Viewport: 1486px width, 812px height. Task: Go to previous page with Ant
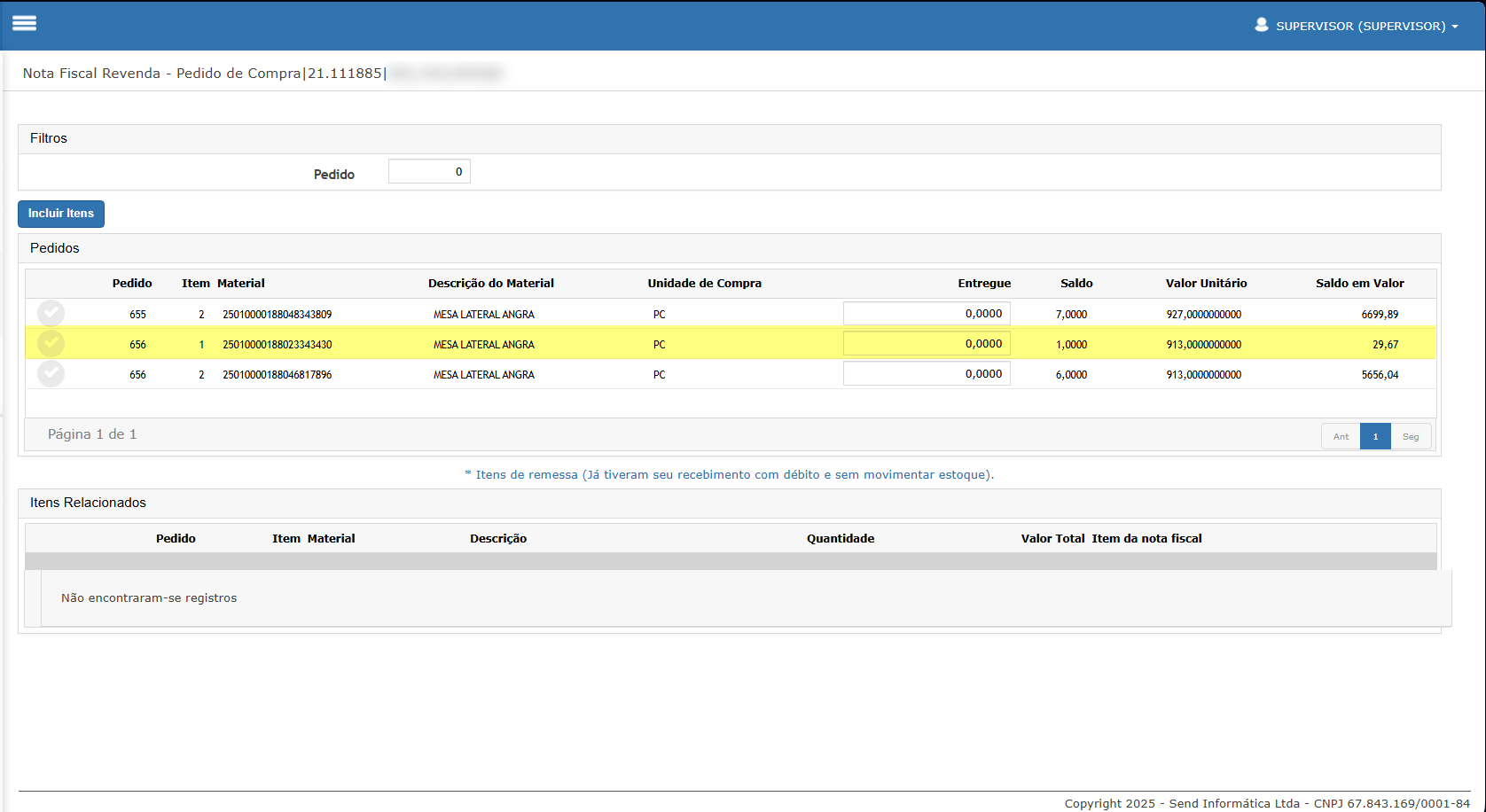1341,436
